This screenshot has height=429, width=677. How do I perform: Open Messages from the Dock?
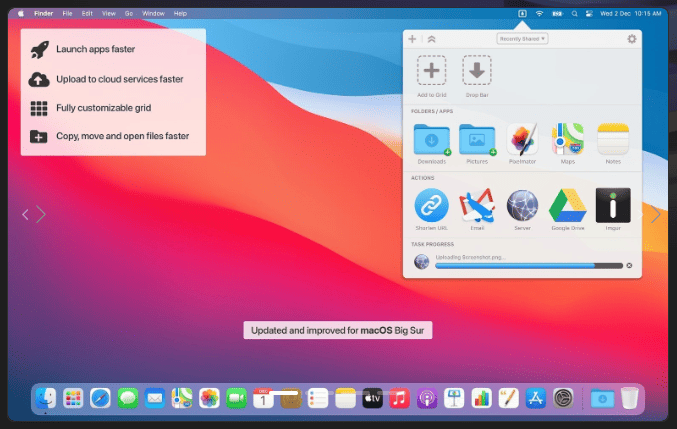click(127, 398)
